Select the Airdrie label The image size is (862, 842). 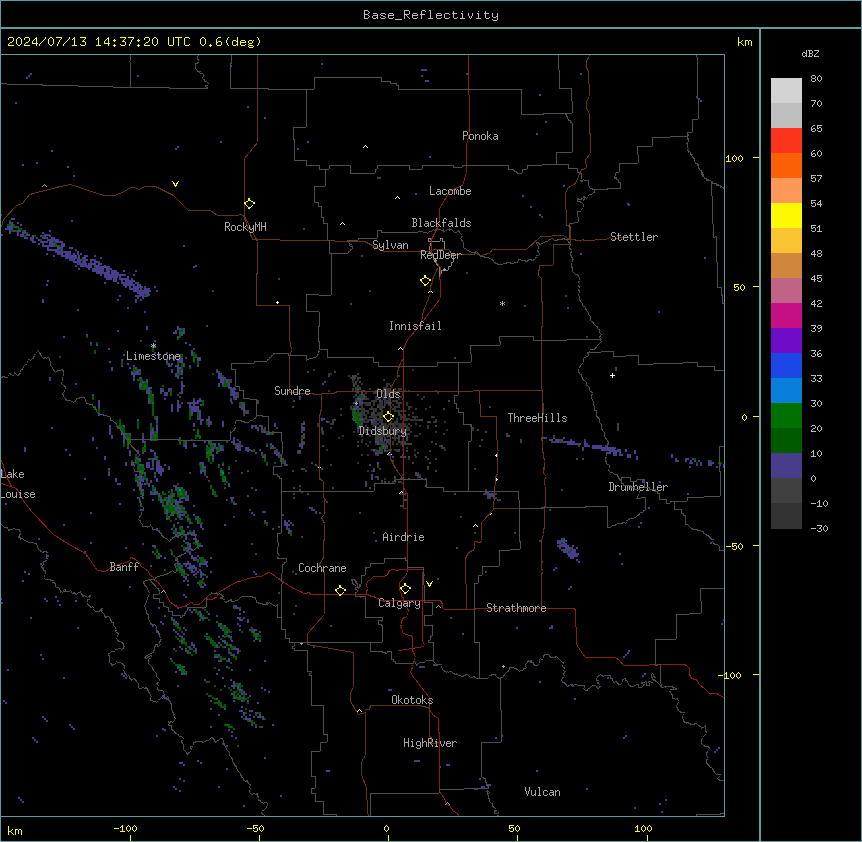tap(404, 537)
